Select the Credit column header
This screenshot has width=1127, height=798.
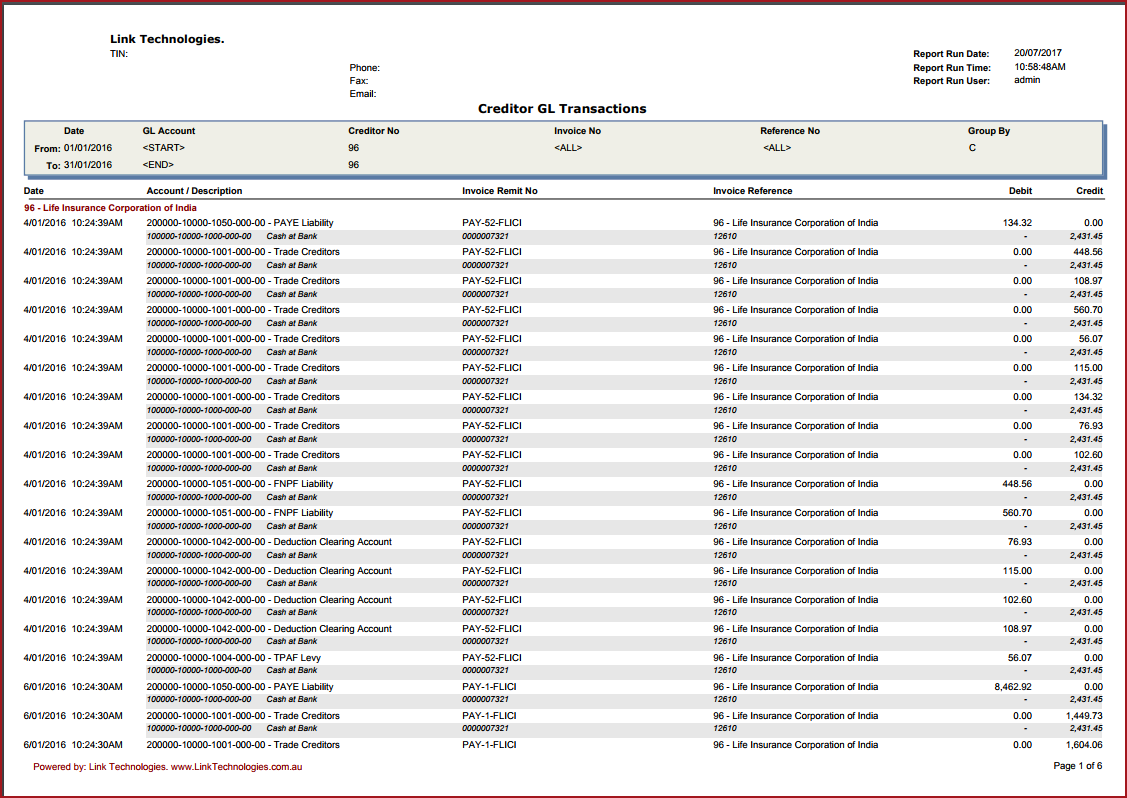point(1089,191)
